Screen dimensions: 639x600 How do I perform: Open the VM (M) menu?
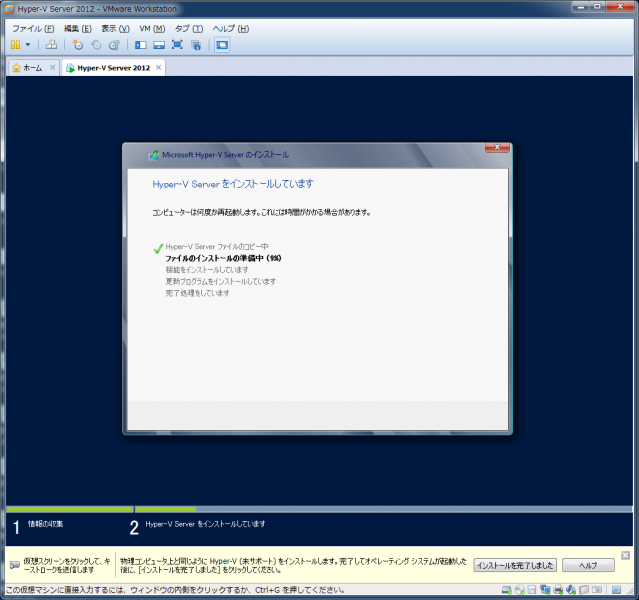(x=152, y=29)
